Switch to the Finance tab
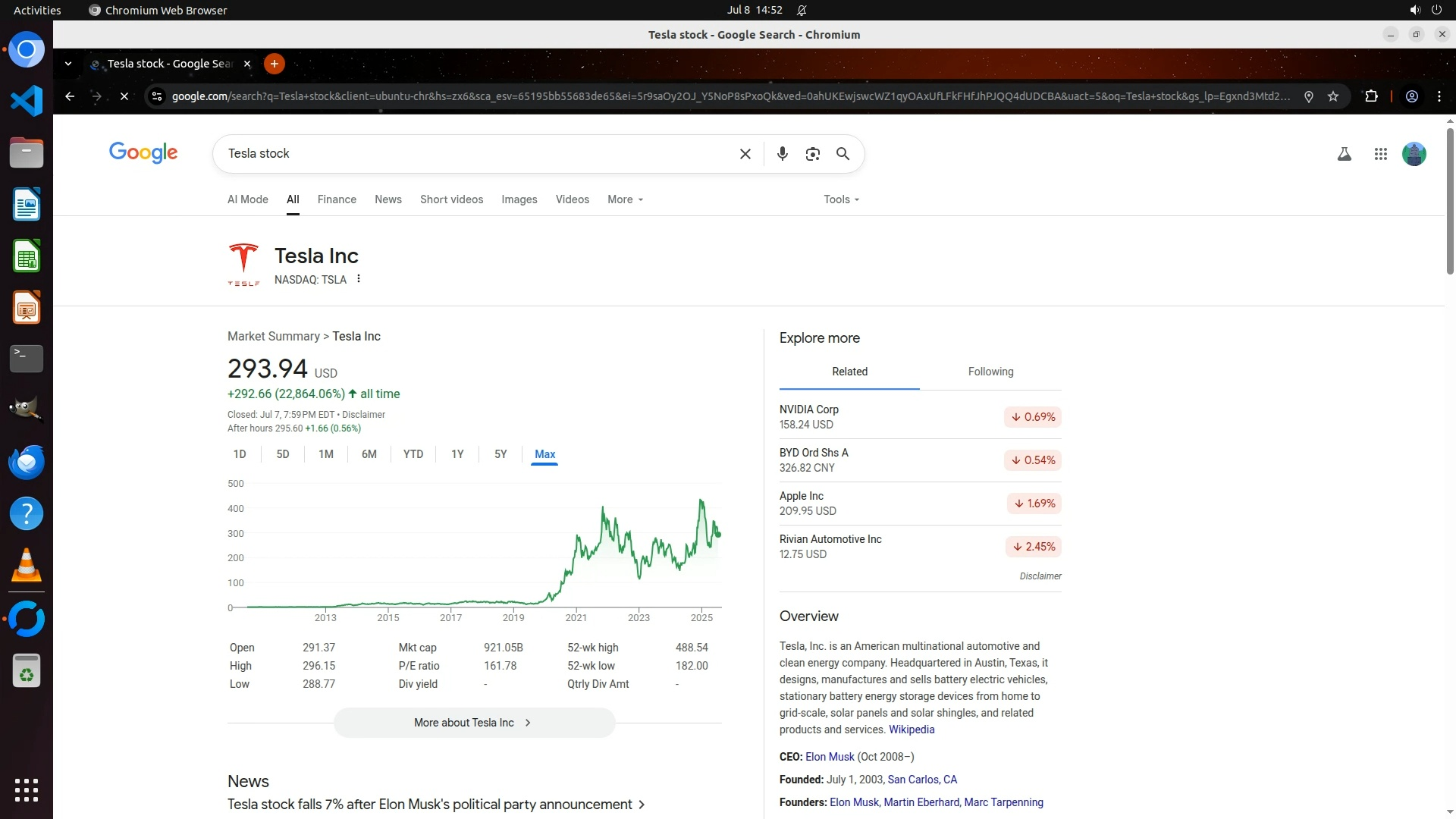Image resolution: width=1456 pixels, height=819 pixels. 337,199
